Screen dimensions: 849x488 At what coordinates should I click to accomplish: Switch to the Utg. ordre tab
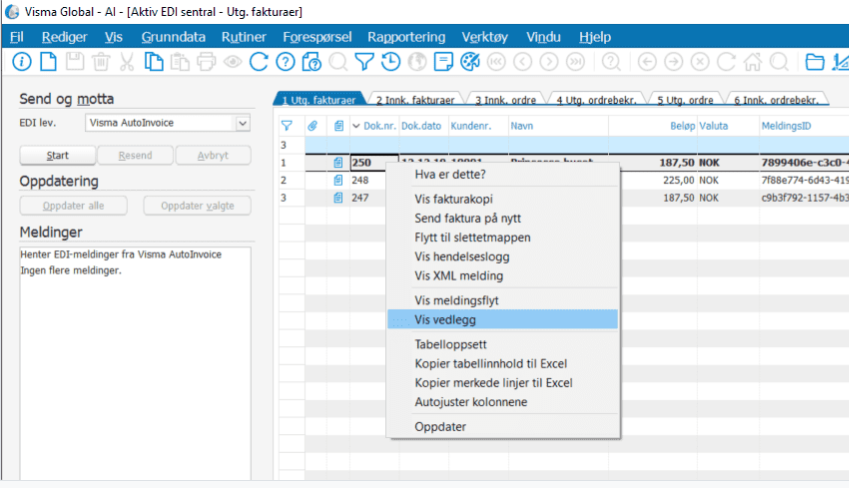[685, 100]
